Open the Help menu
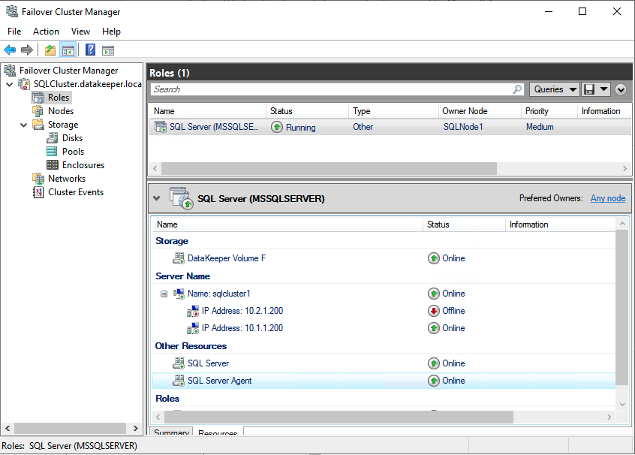 pyautogui.click(x=111, y=32)
